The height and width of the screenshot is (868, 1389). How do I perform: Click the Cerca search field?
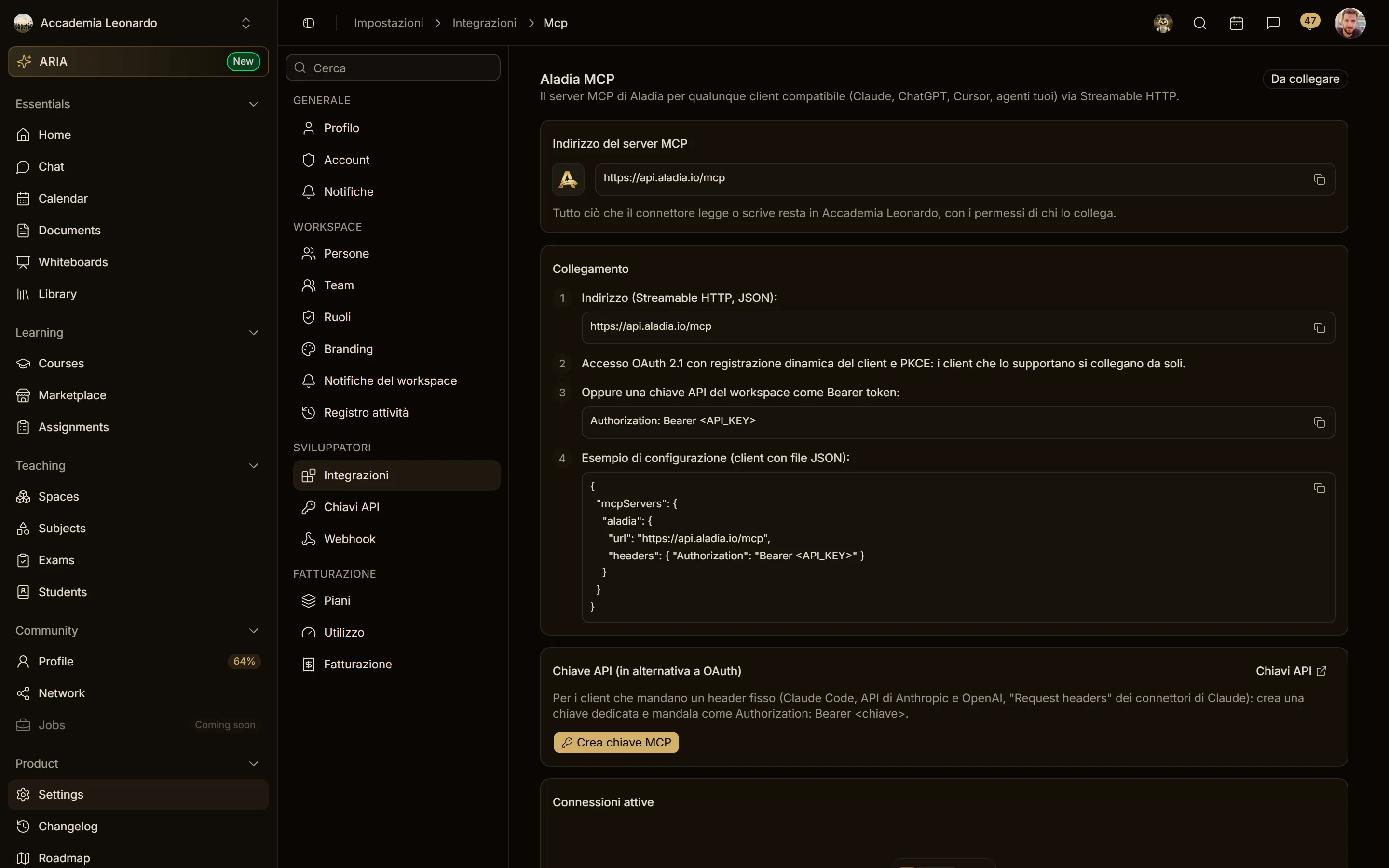coord(393,68)
